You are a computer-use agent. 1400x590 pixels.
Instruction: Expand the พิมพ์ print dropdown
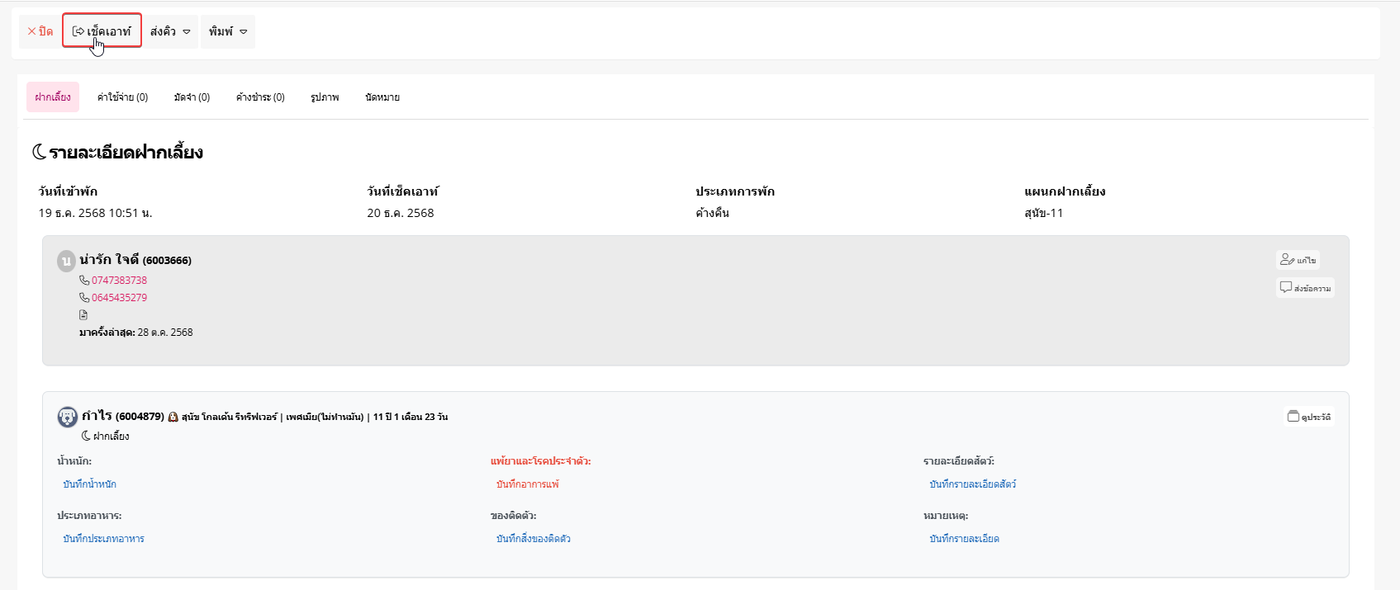(228, 31)
